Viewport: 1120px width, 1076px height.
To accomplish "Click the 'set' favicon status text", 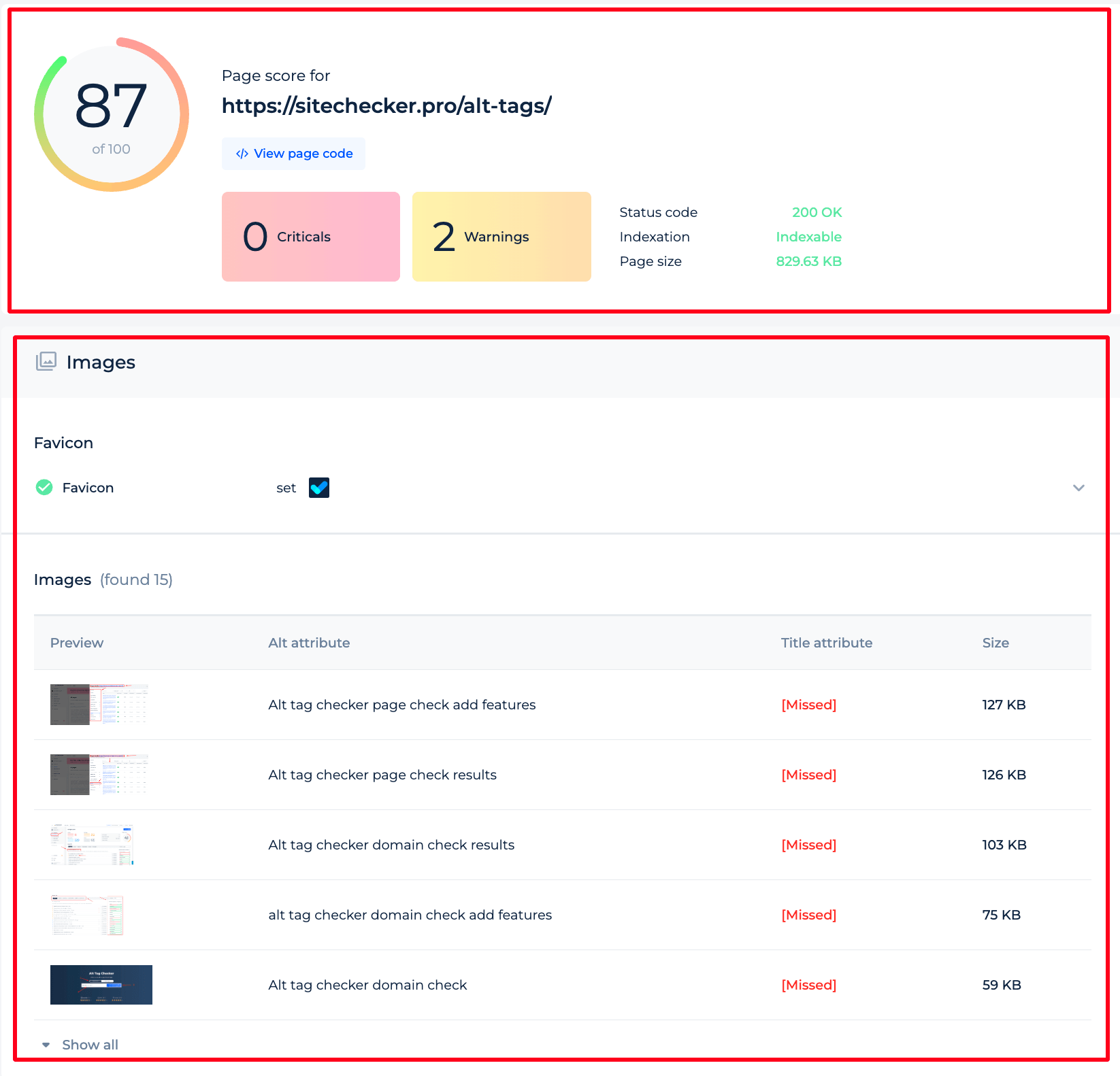I will point(286,488).
